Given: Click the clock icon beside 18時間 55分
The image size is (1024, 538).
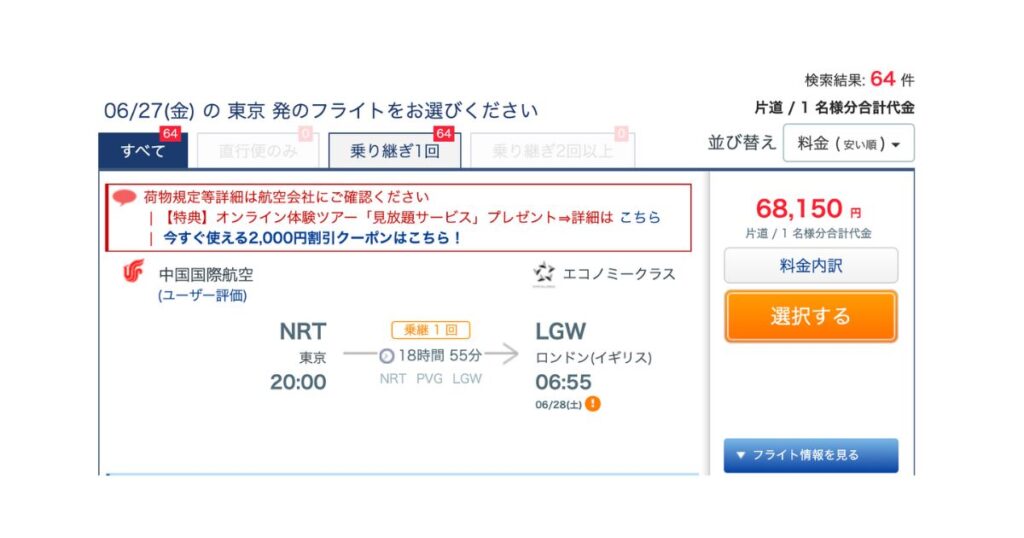Looking at the screenshot, I should coord(387,356).
